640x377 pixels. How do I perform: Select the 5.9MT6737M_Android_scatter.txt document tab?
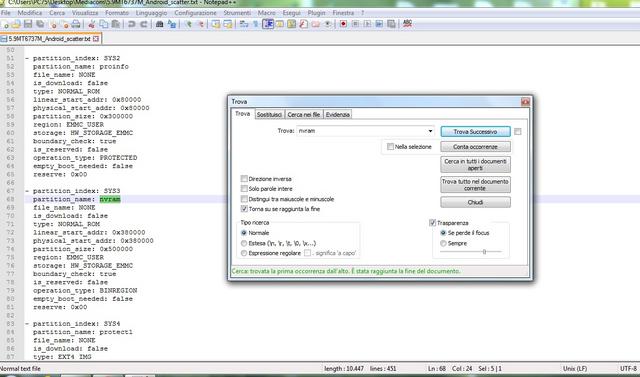[50, 39]
